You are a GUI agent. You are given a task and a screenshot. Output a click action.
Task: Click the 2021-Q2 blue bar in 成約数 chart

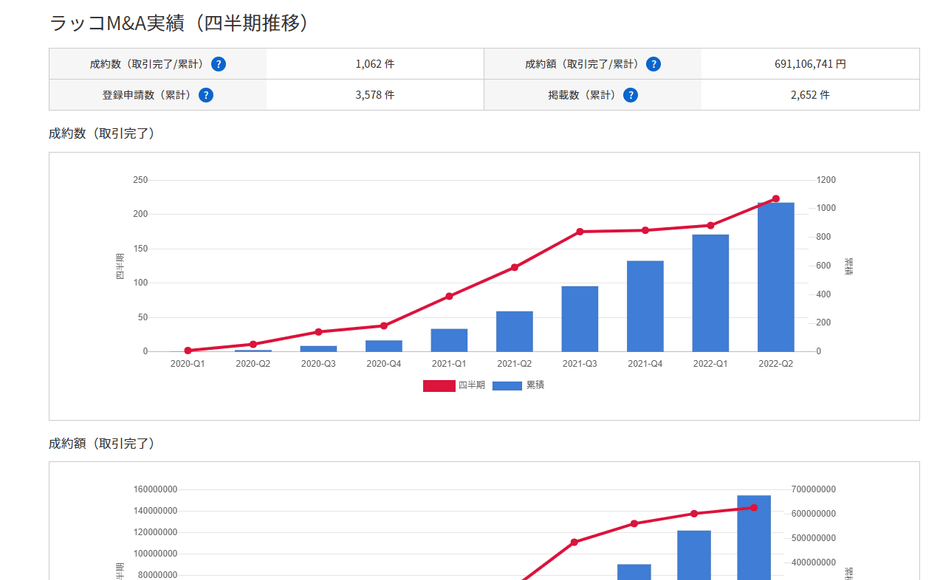tap(514, 331)
